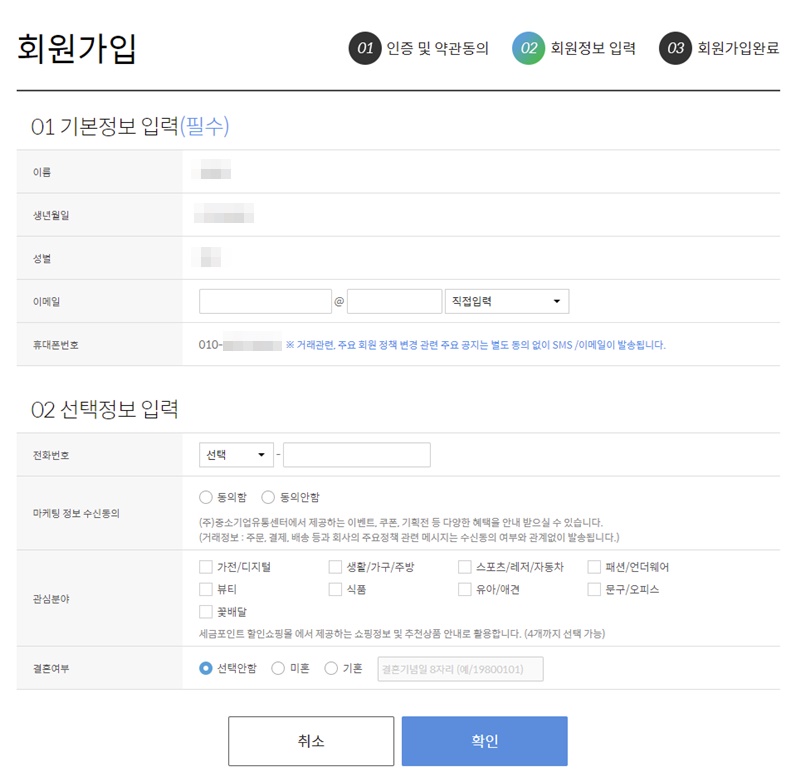
Task: Click the 전화번호 row label
Action: click(x=51, y=456)
